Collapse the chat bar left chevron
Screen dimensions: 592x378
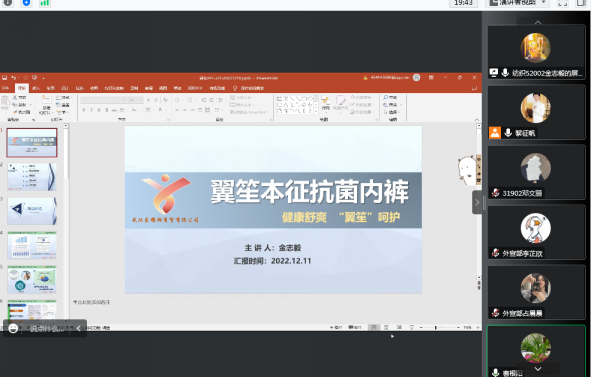pyautogui.click(x=79, y=329)
